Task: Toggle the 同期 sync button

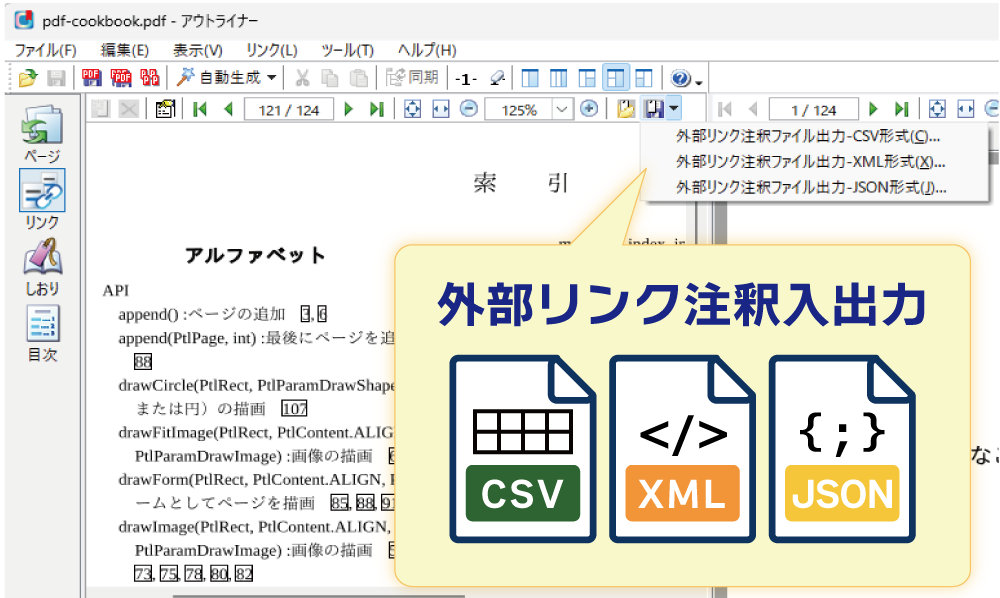Action: pos(412,78)
